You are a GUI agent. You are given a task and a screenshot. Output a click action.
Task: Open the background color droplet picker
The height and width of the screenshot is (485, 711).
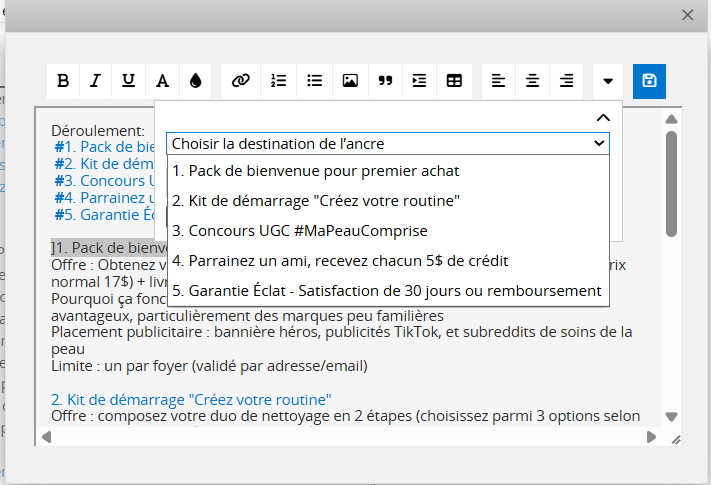(x=195, y=81)
